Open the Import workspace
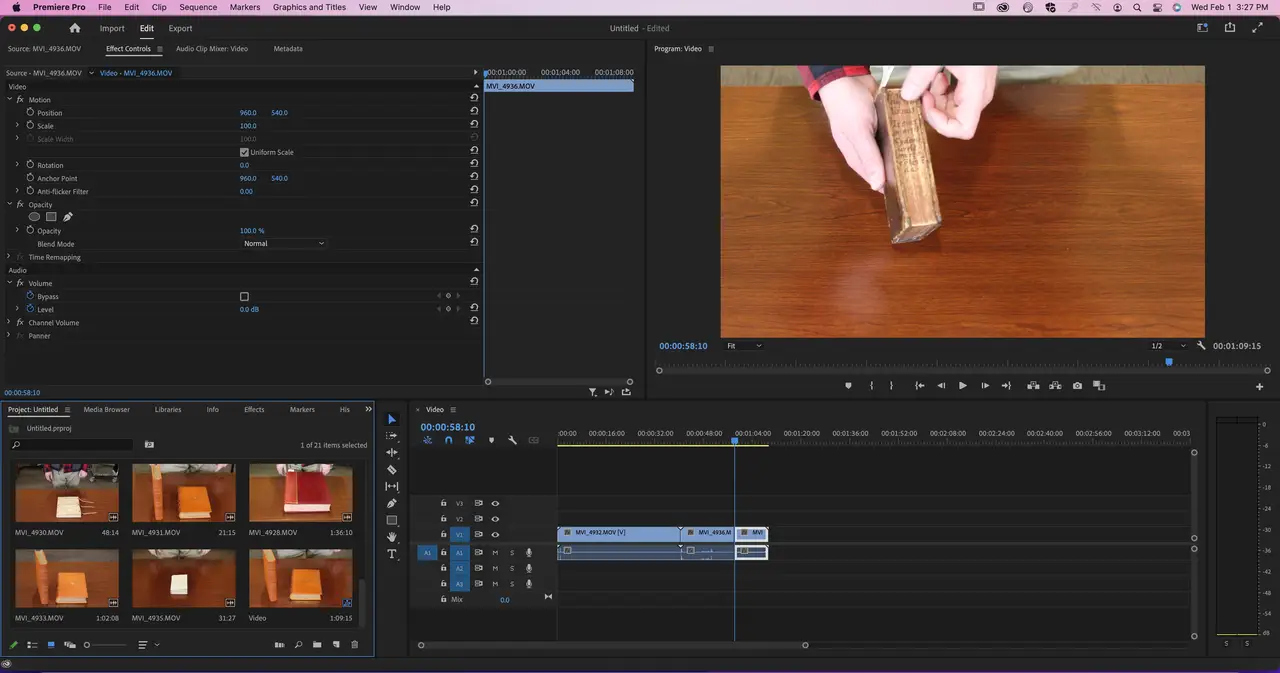The width and height of the screenshot is (1280, 673). tap(112, 28)
